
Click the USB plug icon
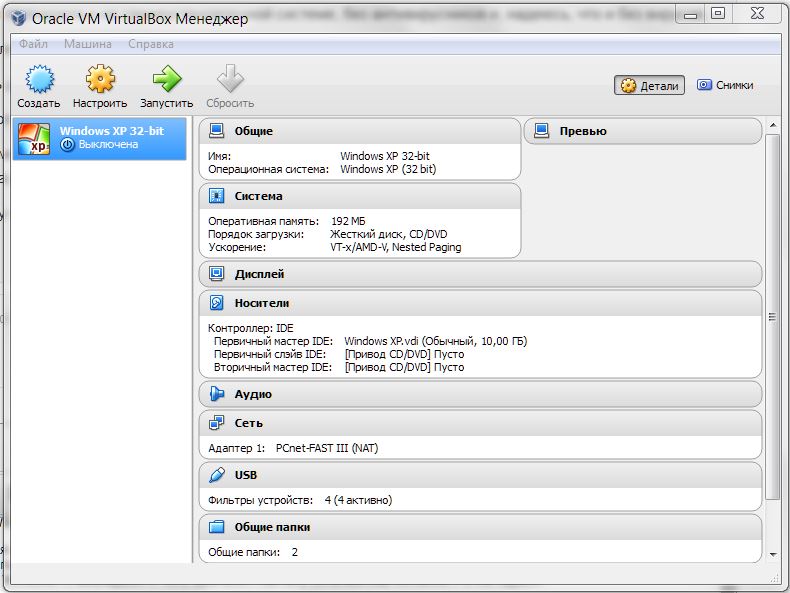click(217, 475)
